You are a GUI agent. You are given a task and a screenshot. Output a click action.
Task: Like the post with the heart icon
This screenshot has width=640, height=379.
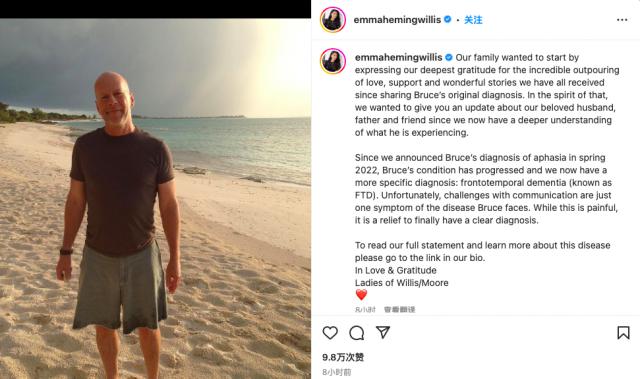(330, 332)
